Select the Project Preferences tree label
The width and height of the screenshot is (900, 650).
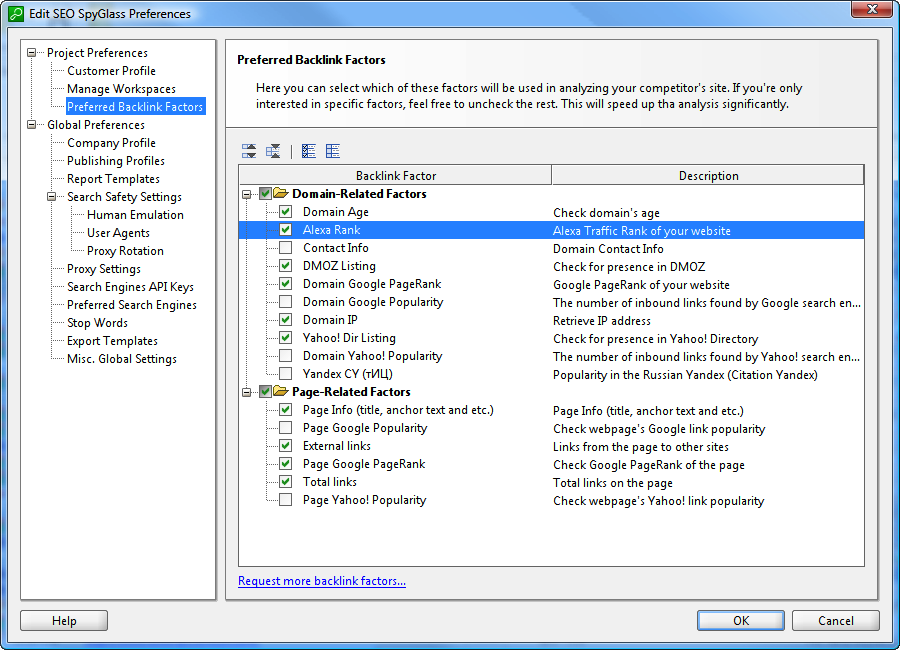98,52
